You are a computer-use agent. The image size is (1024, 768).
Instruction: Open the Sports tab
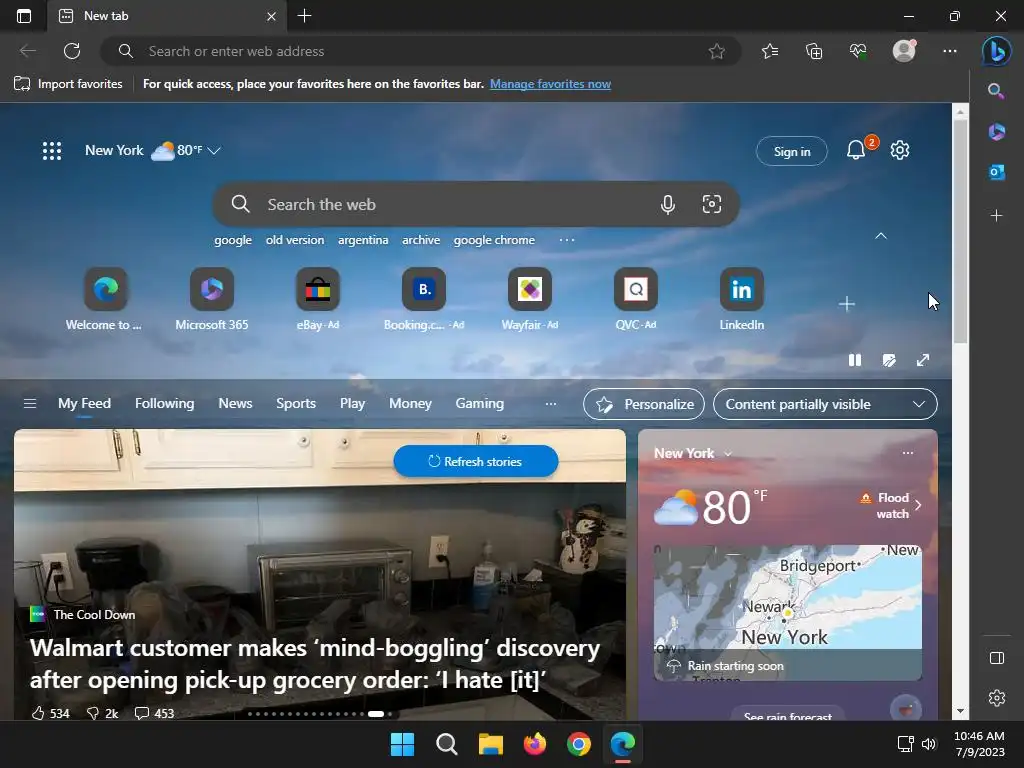point(296,404)
